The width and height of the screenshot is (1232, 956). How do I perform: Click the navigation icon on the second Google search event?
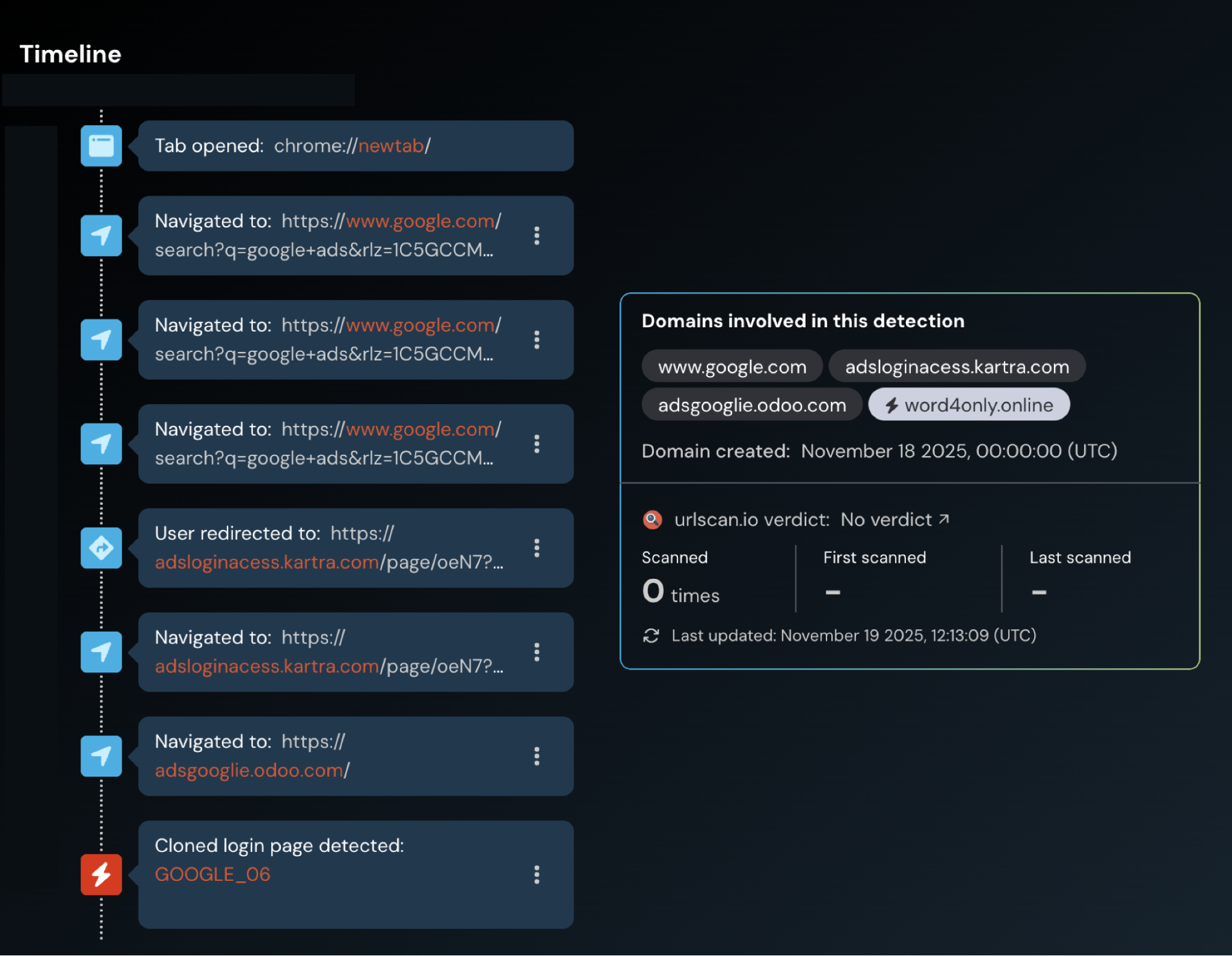click(x=100, y=340)
